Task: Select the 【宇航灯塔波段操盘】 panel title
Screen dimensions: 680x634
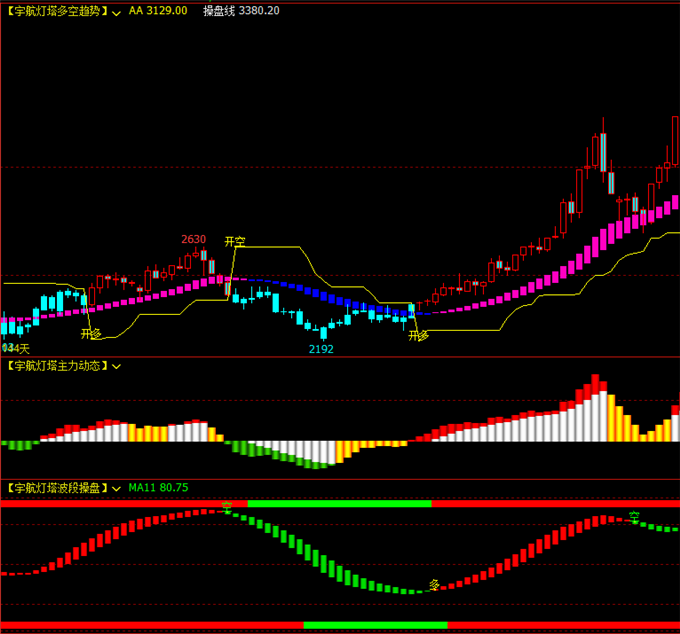Action: pyautogui.click(x=56, y=488)
